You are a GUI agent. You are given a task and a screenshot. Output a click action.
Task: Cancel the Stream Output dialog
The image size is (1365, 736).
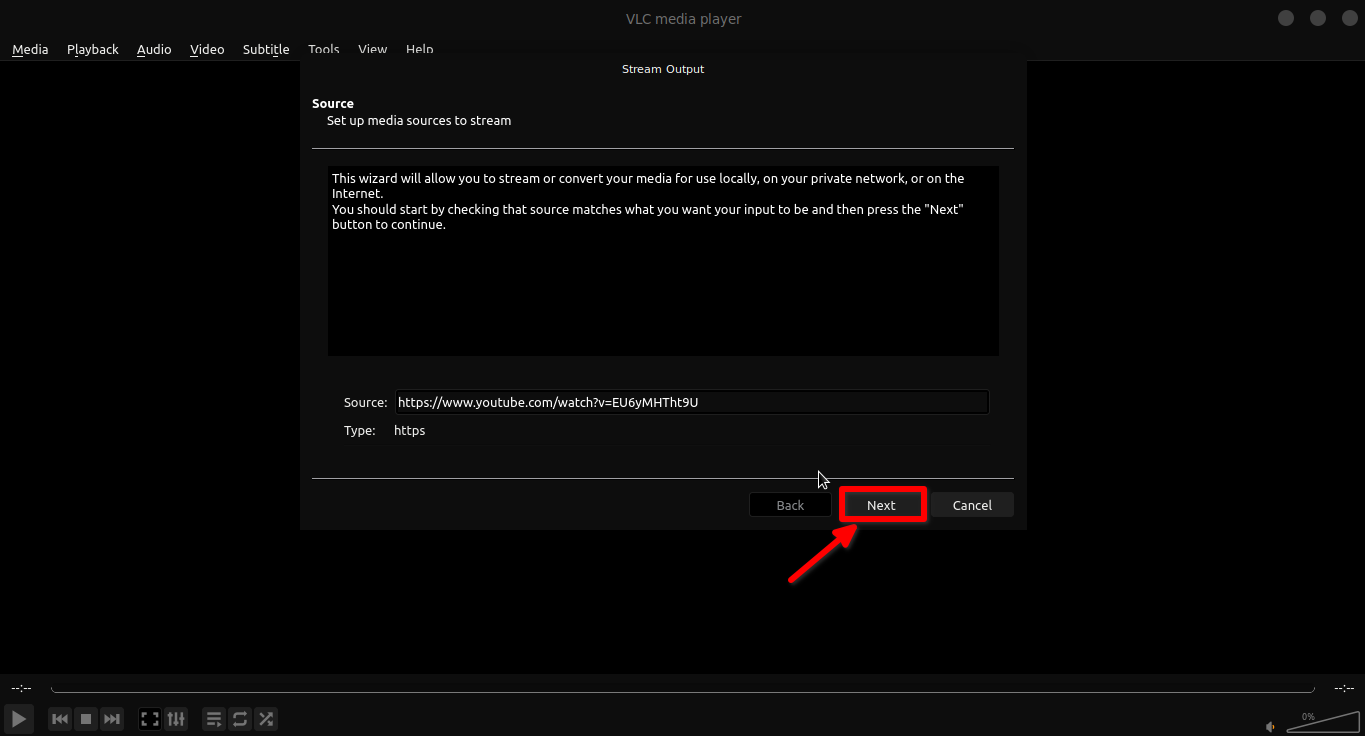pos(972,505)
